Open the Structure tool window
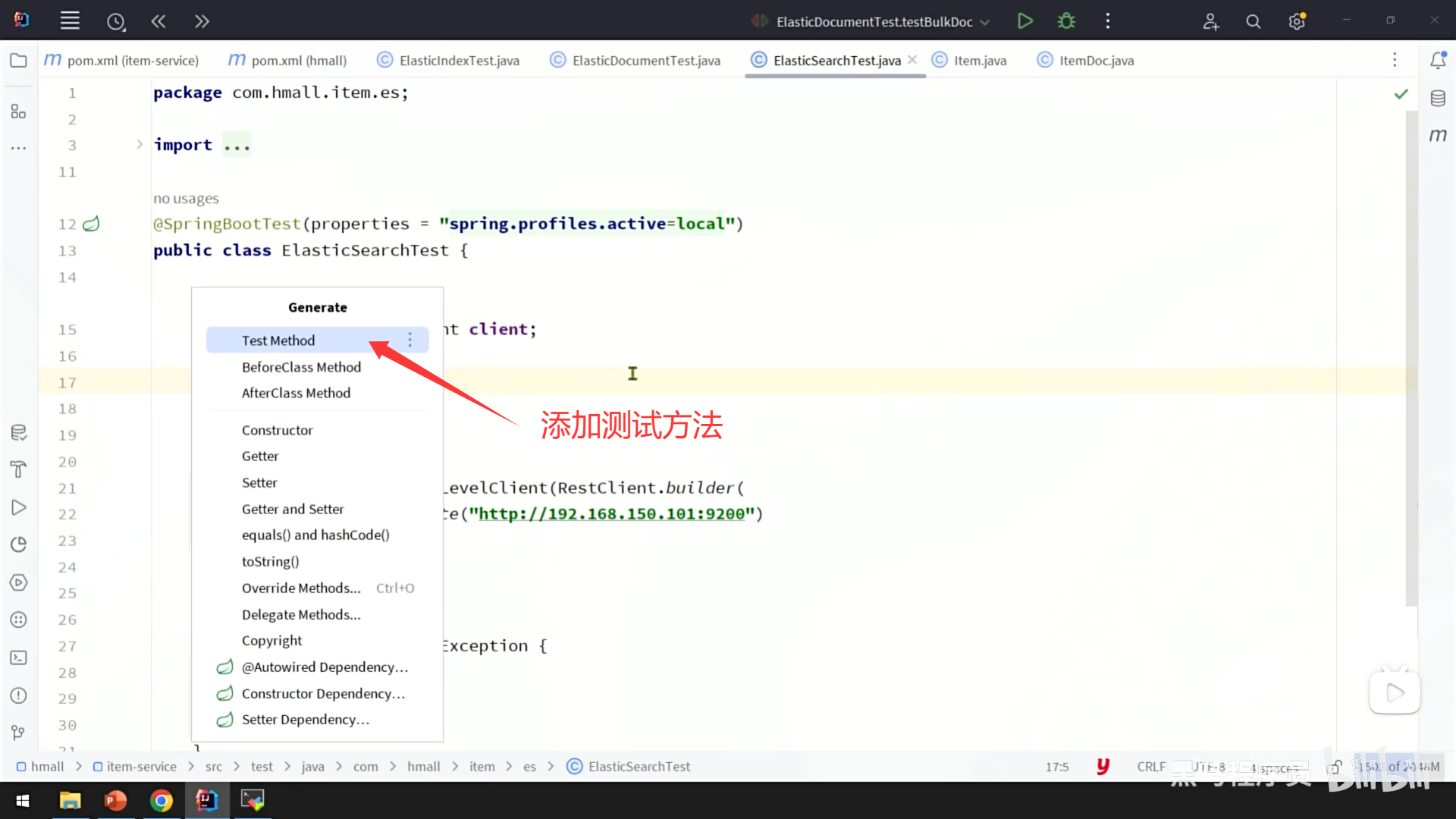Image resolution: width=1456 pixels, height=819 pixels. (x=19, y=111)
